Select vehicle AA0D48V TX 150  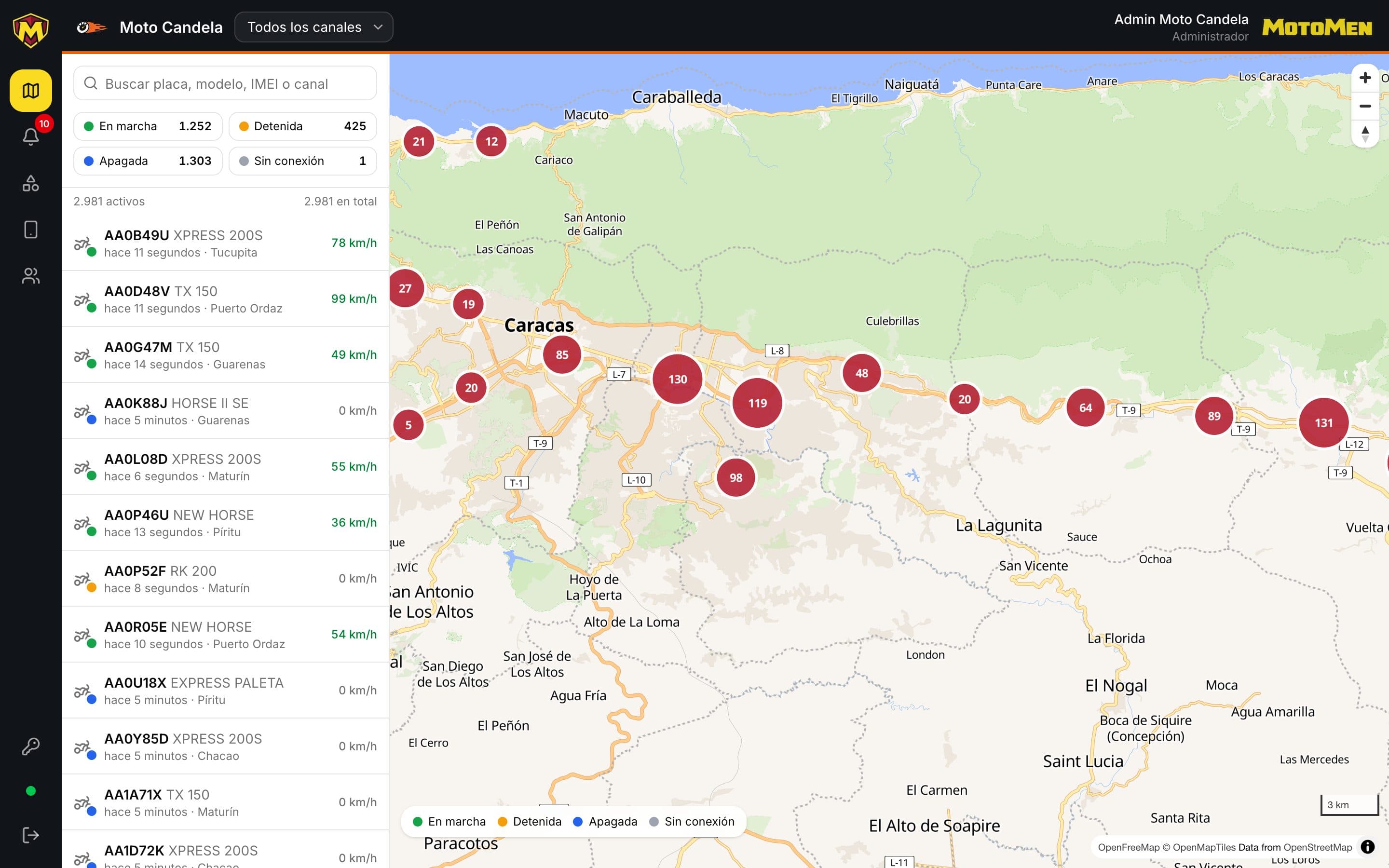click(x=225, y=299)
